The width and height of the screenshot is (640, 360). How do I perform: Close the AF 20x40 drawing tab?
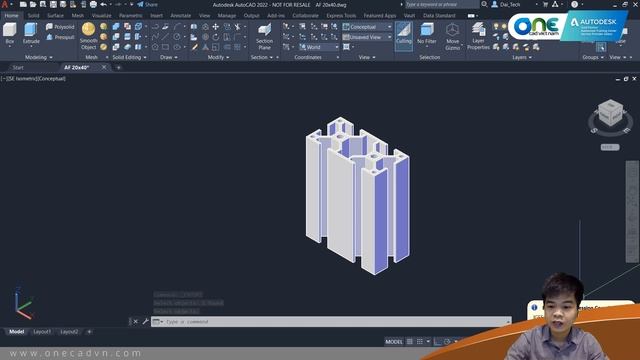(x=104, y=67)
